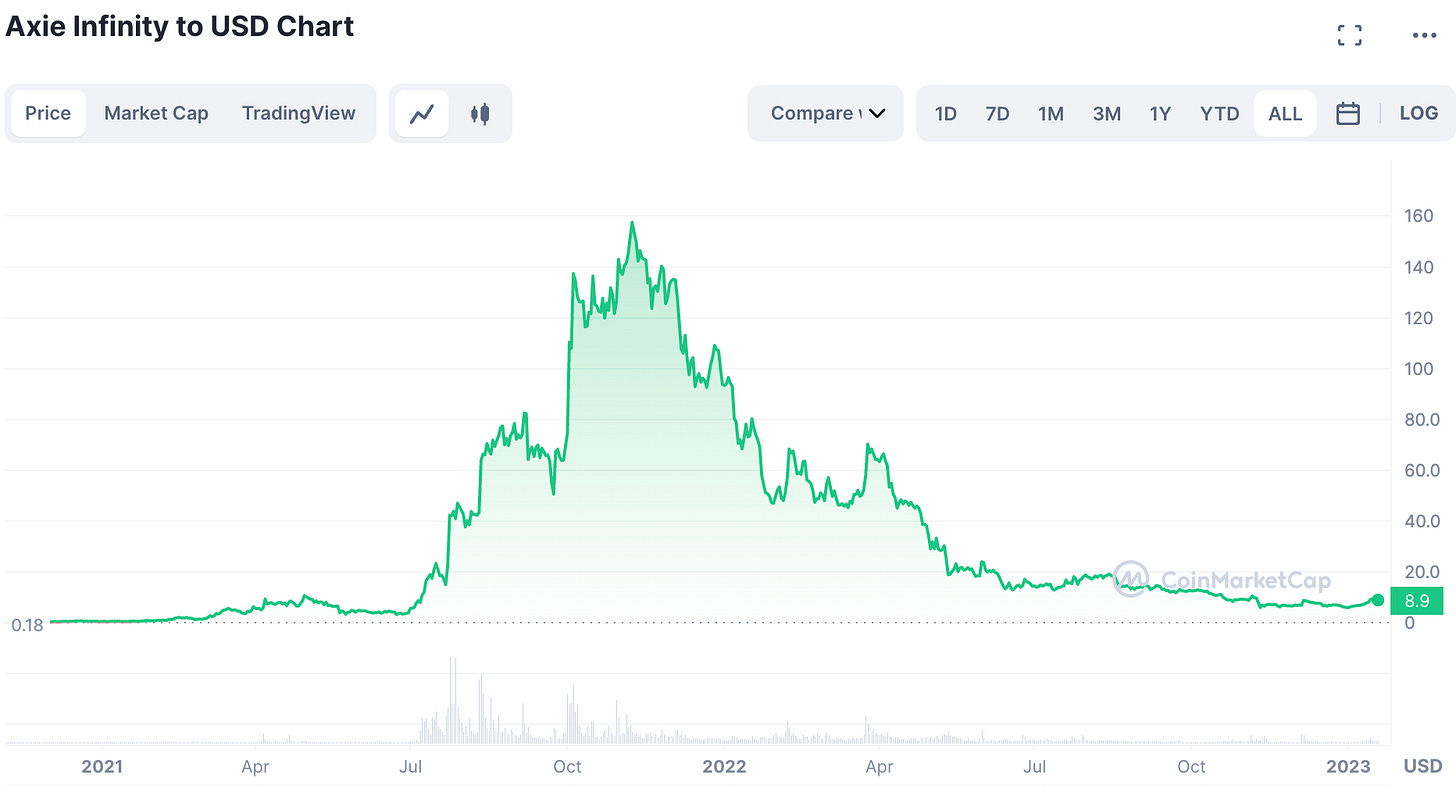Set time range to 1Y

(1160, 113)
